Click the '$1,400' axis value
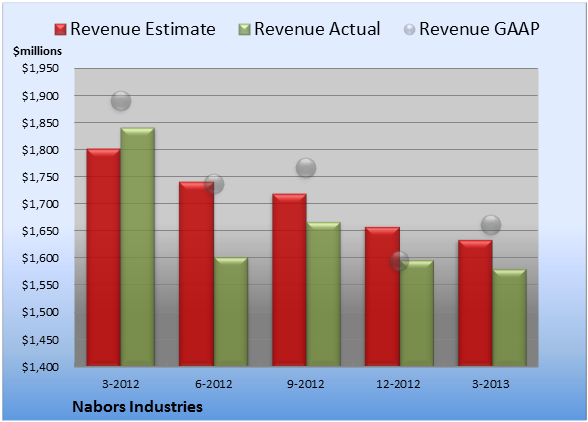Screen dimensions: 588x422 [40, 367]
